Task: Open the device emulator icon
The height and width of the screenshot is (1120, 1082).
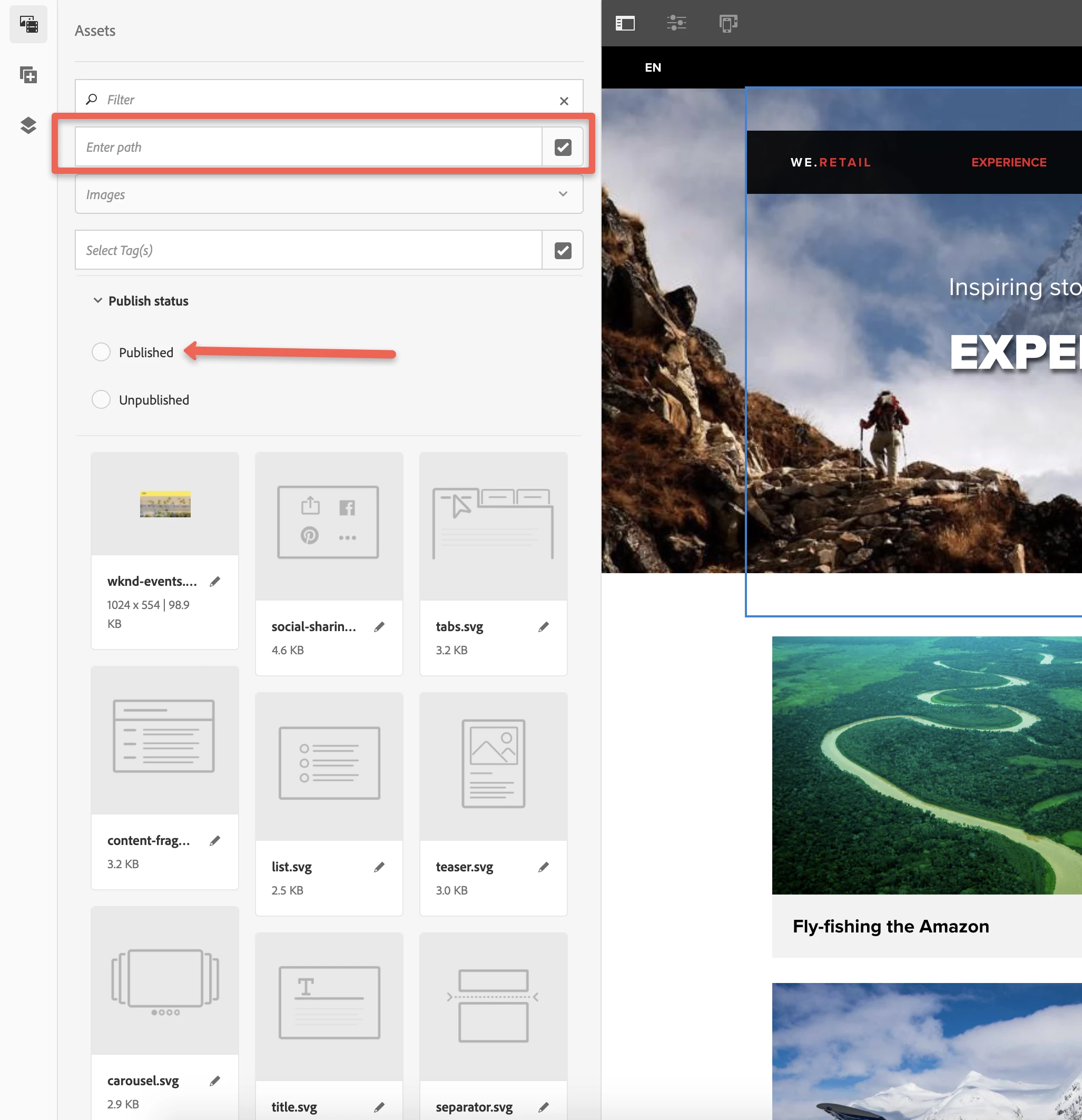Action: click(x=728, y=23)
